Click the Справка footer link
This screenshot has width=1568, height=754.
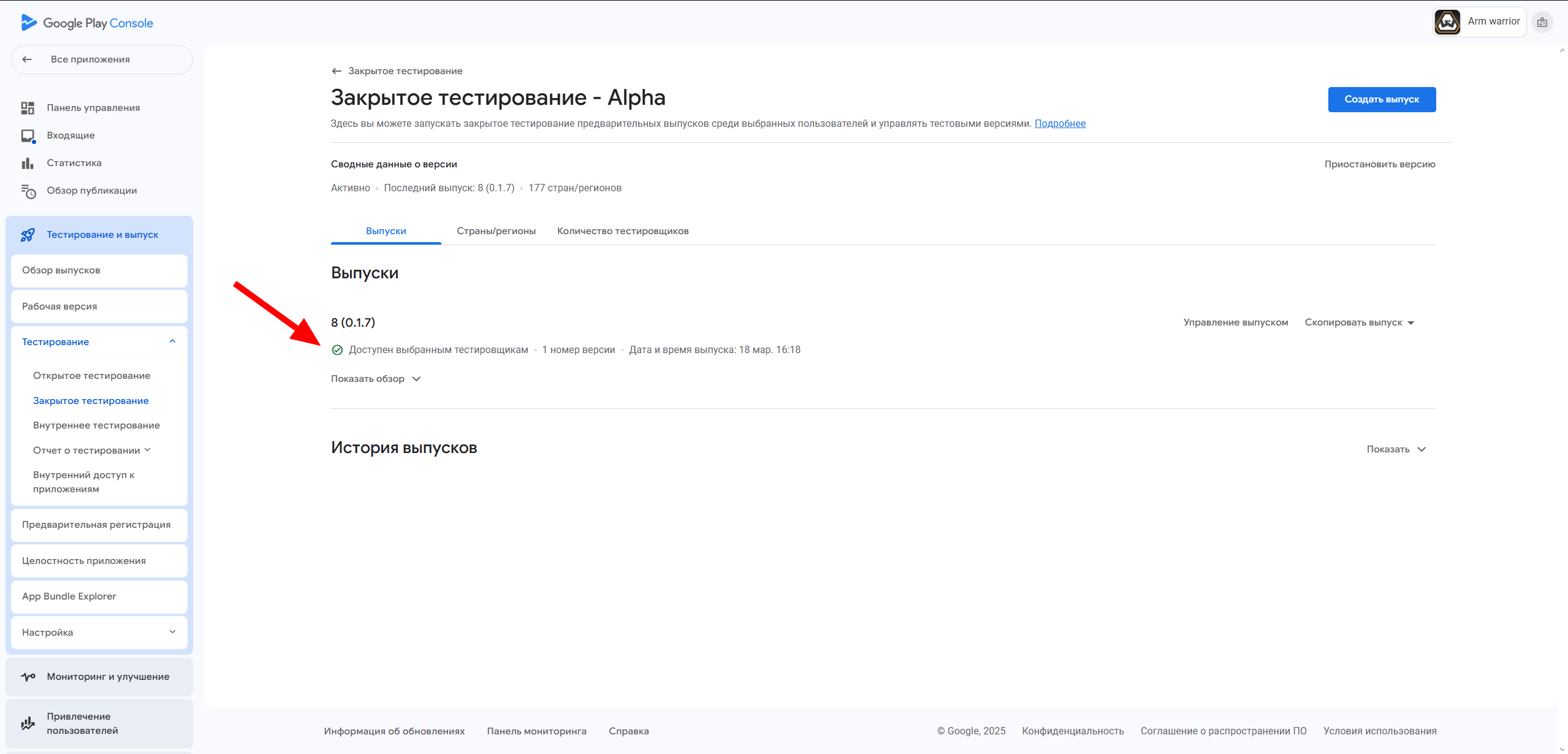point(628,731)
